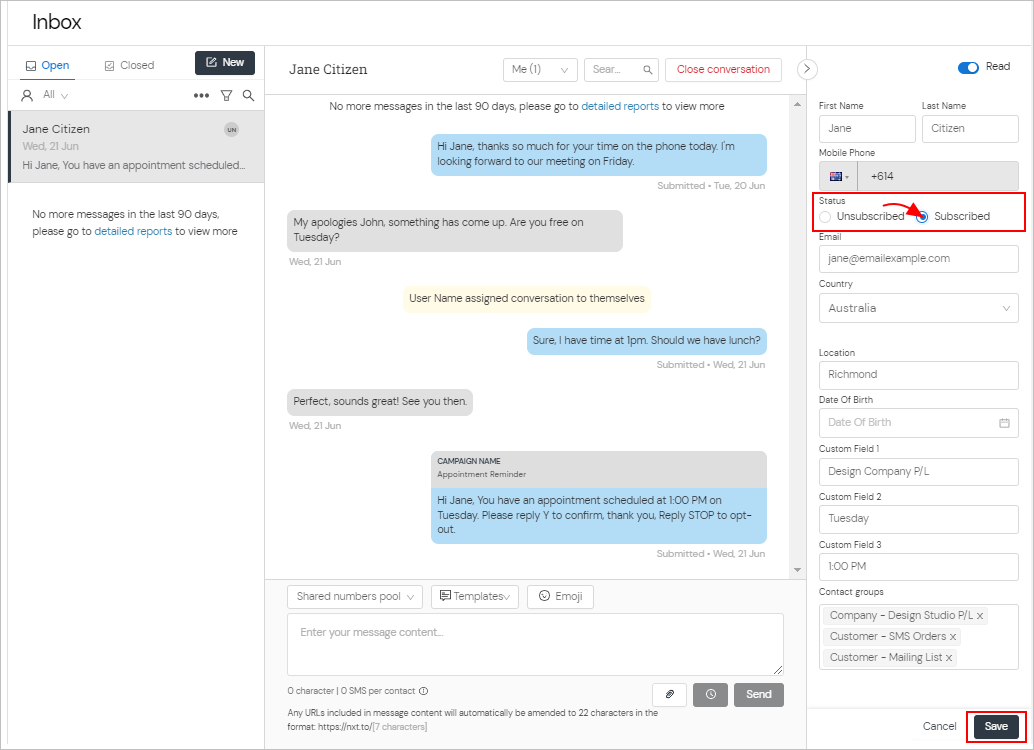Click the Jane Citizen conversation title
This screenshot has width=1034, height=750.
click(328, 70)
